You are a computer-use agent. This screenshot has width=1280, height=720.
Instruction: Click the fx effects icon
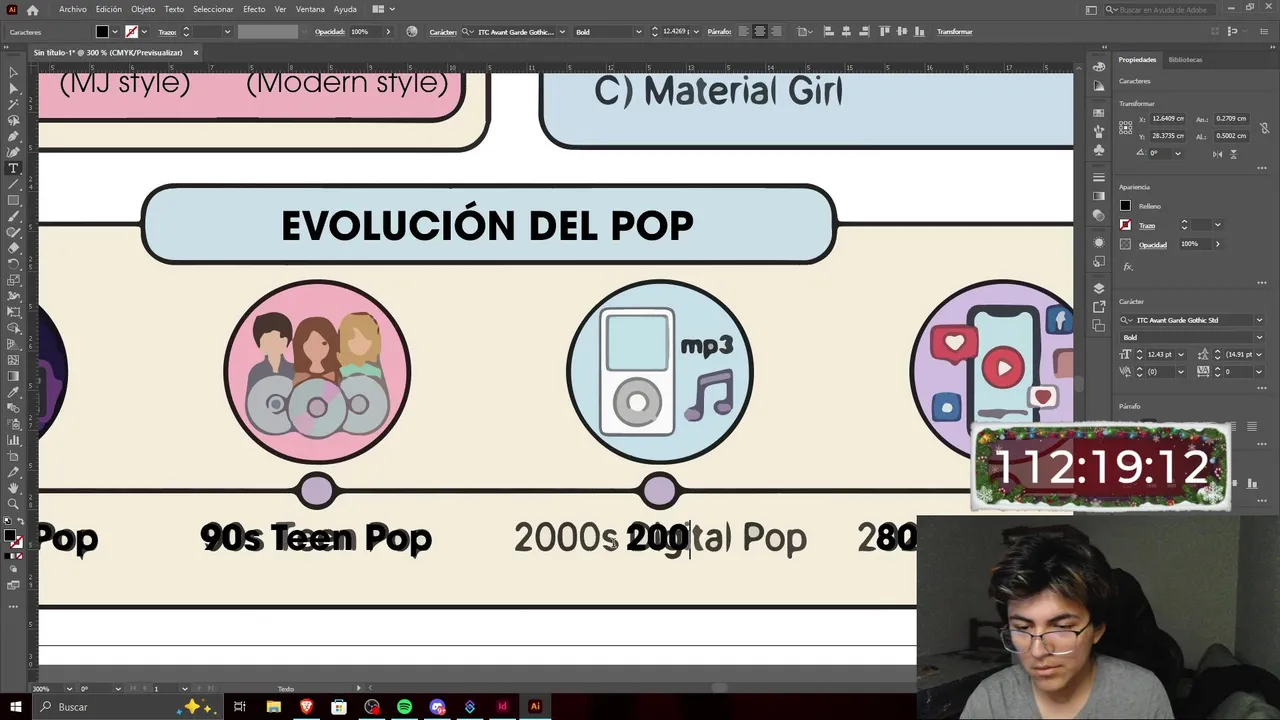1128,267
